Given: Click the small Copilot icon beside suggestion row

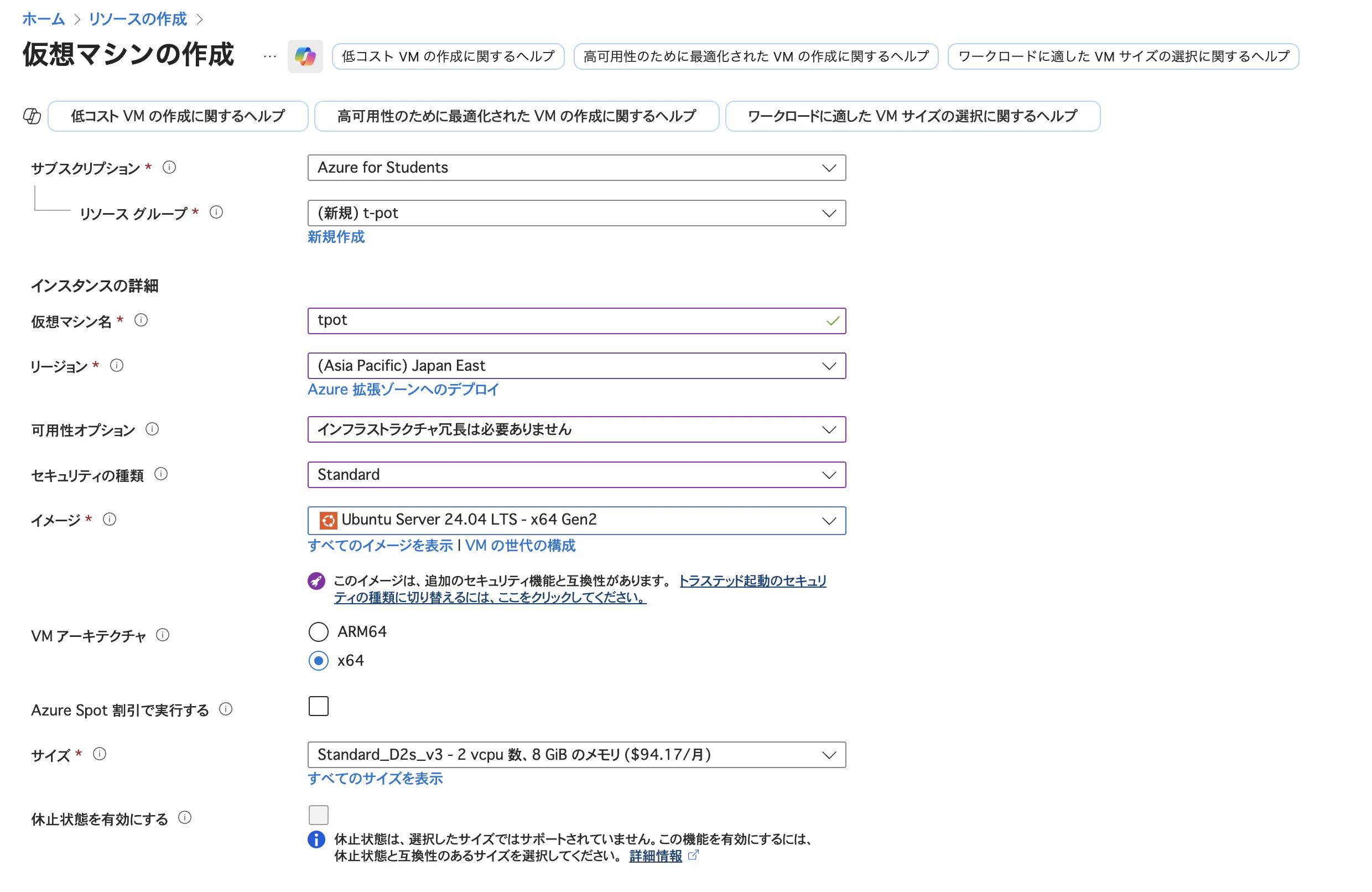Looking at the screenshot, I should pyautogui.click(x=32, y=116).
